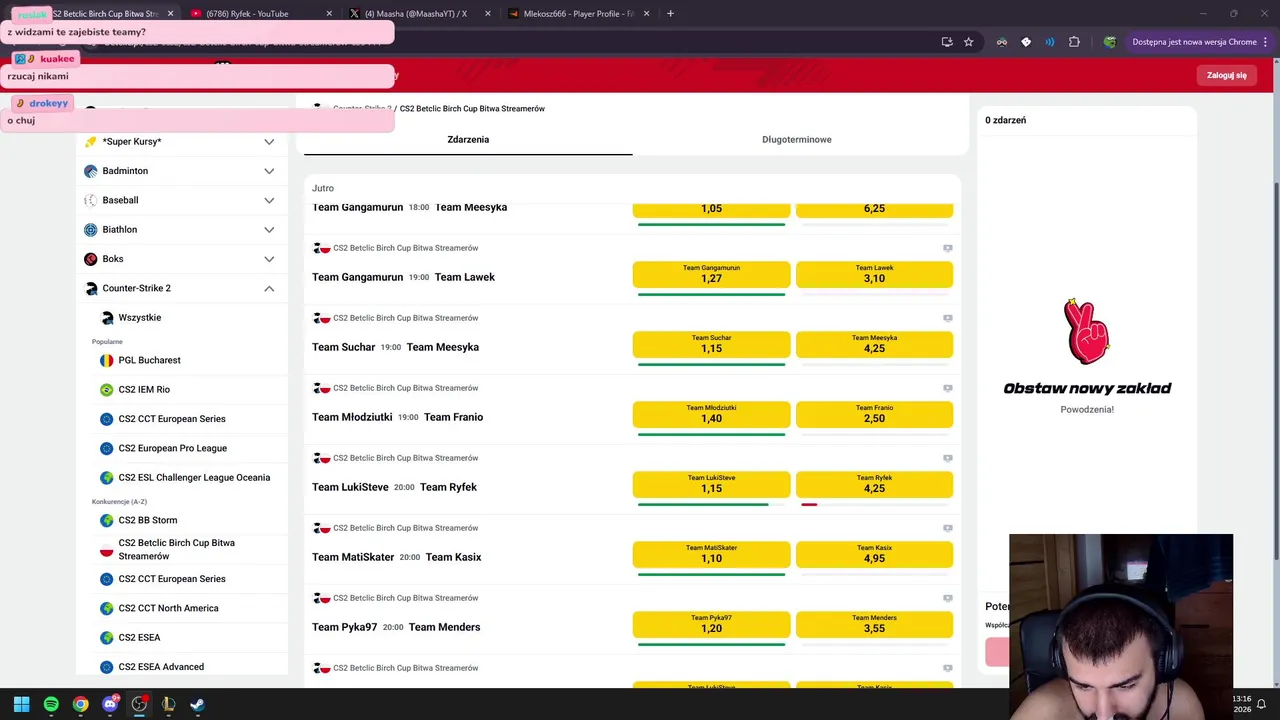Collapse the Counter-Strike 2 category chevron
This screenshot has width=1280, height=720.
[x=269, y=288]
